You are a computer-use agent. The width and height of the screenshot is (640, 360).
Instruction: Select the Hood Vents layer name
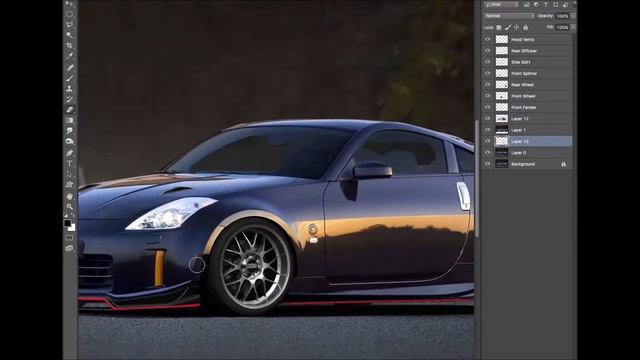pyautogui.click(x=522, y=40)
